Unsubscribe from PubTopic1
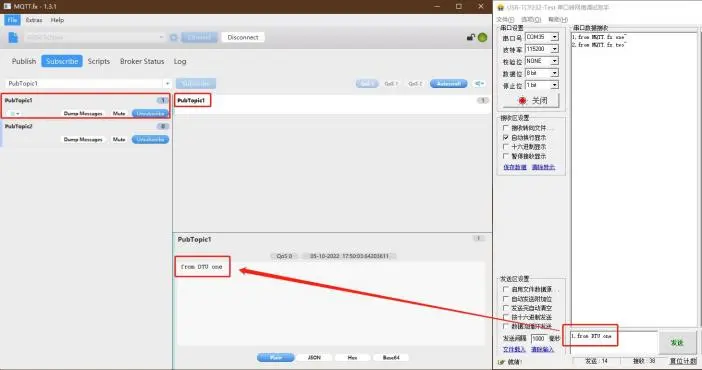Image resolution: width=702 pixels, height=370 pixels. (x=150, y=114)
